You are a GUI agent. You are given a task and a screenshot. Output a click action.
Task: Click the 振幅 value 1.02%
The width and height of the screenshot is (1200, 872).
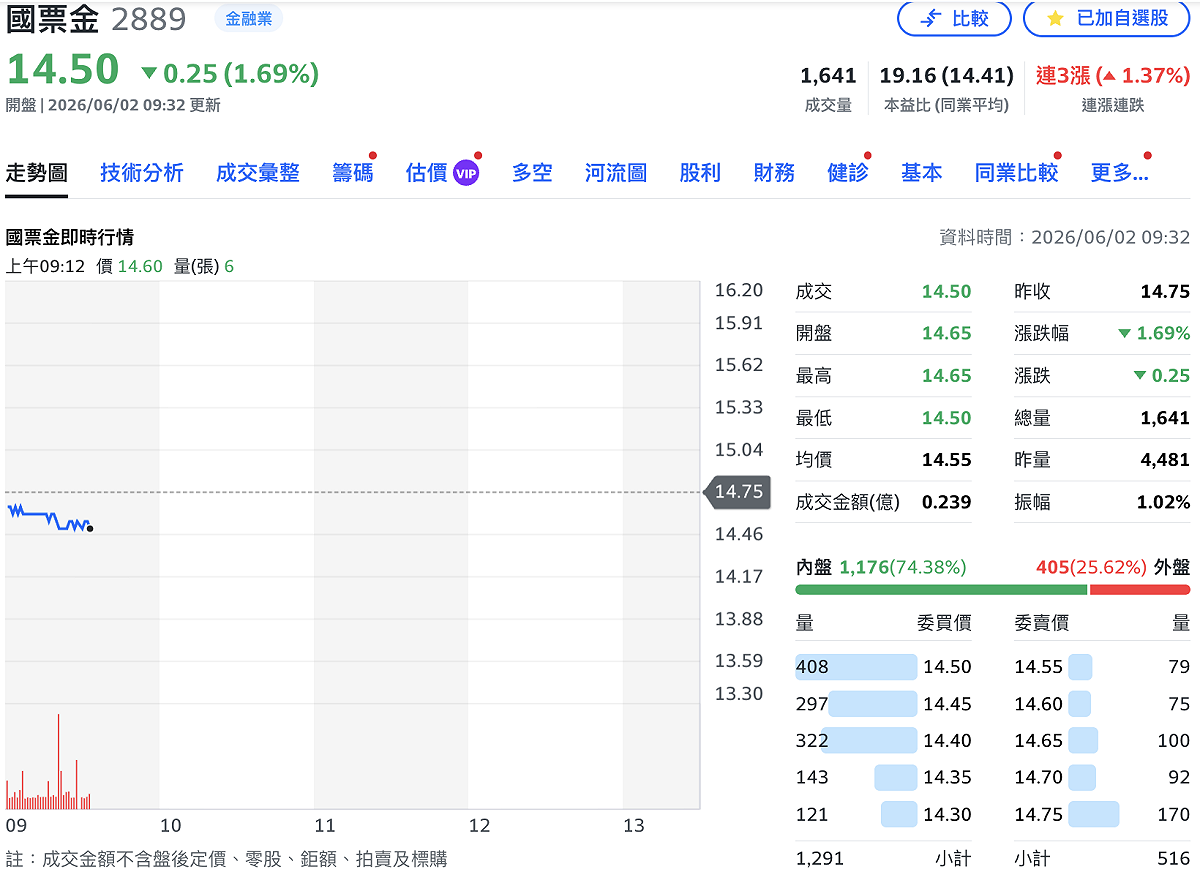1163,502
